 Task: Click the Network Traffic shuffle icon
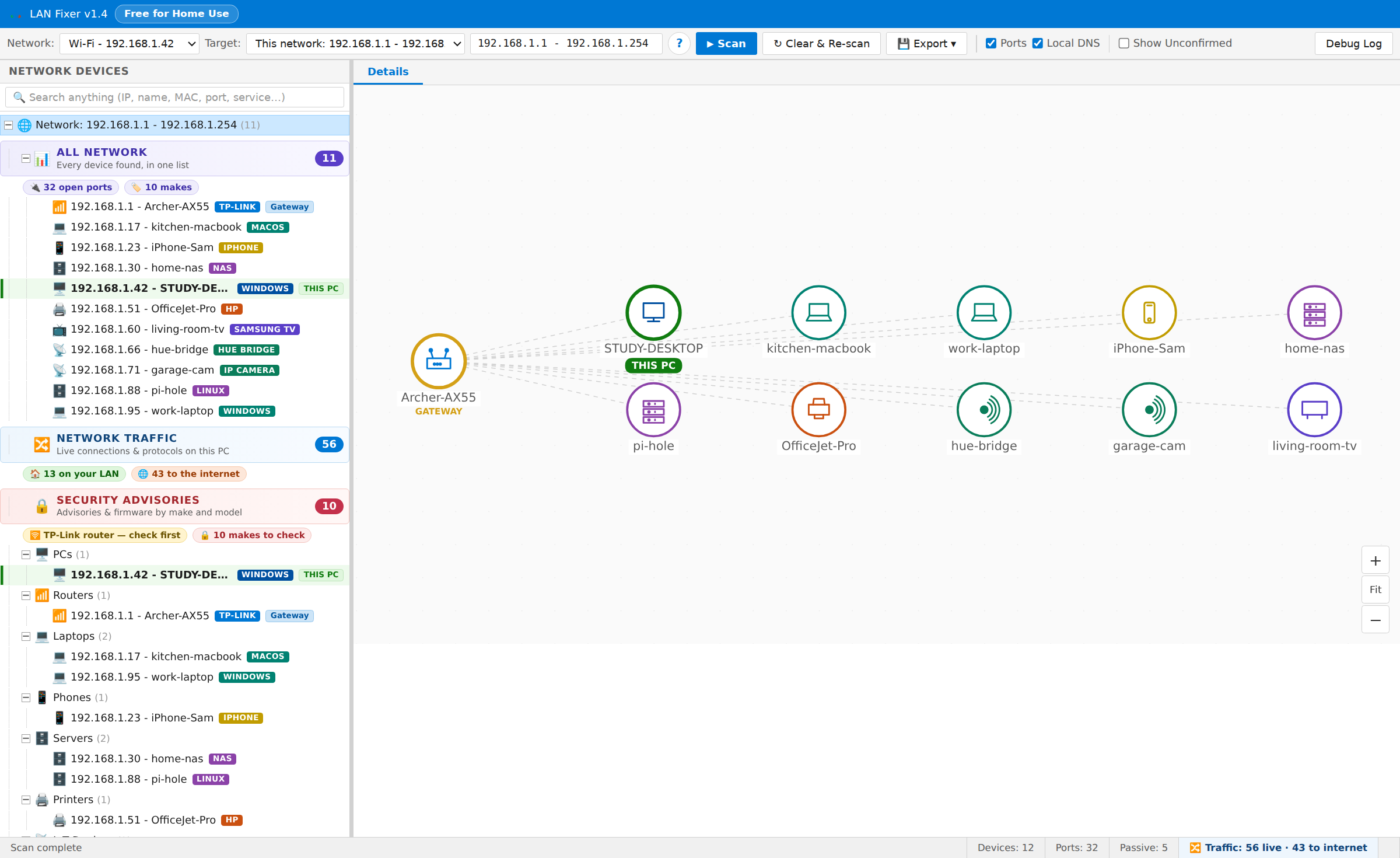41,445
